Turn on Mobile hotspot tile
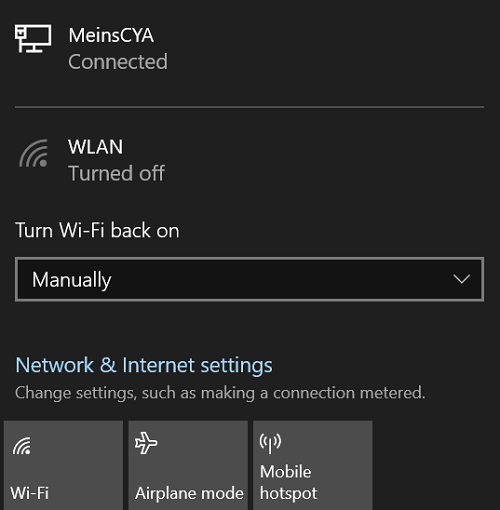The width and height of the screenshot is (500, 510). (313, 465)
